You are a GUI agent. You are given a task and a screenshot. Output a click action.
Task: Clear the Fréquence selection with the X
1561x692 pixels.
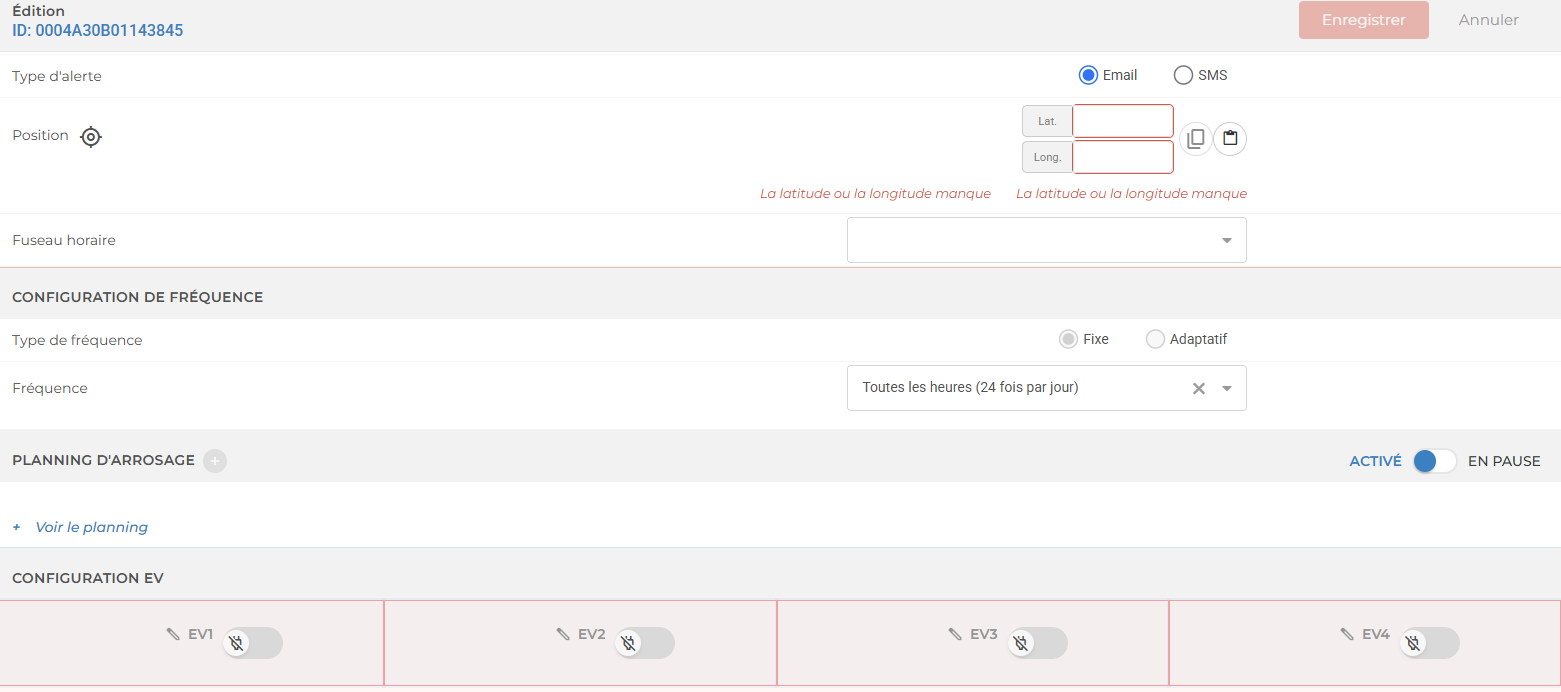point(1198,388)
